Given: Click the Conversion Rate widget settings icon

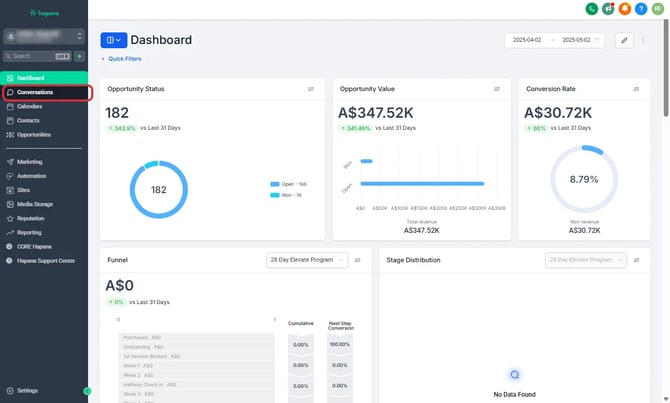Looking at the screenshot, I should click(x=650, y=89).
